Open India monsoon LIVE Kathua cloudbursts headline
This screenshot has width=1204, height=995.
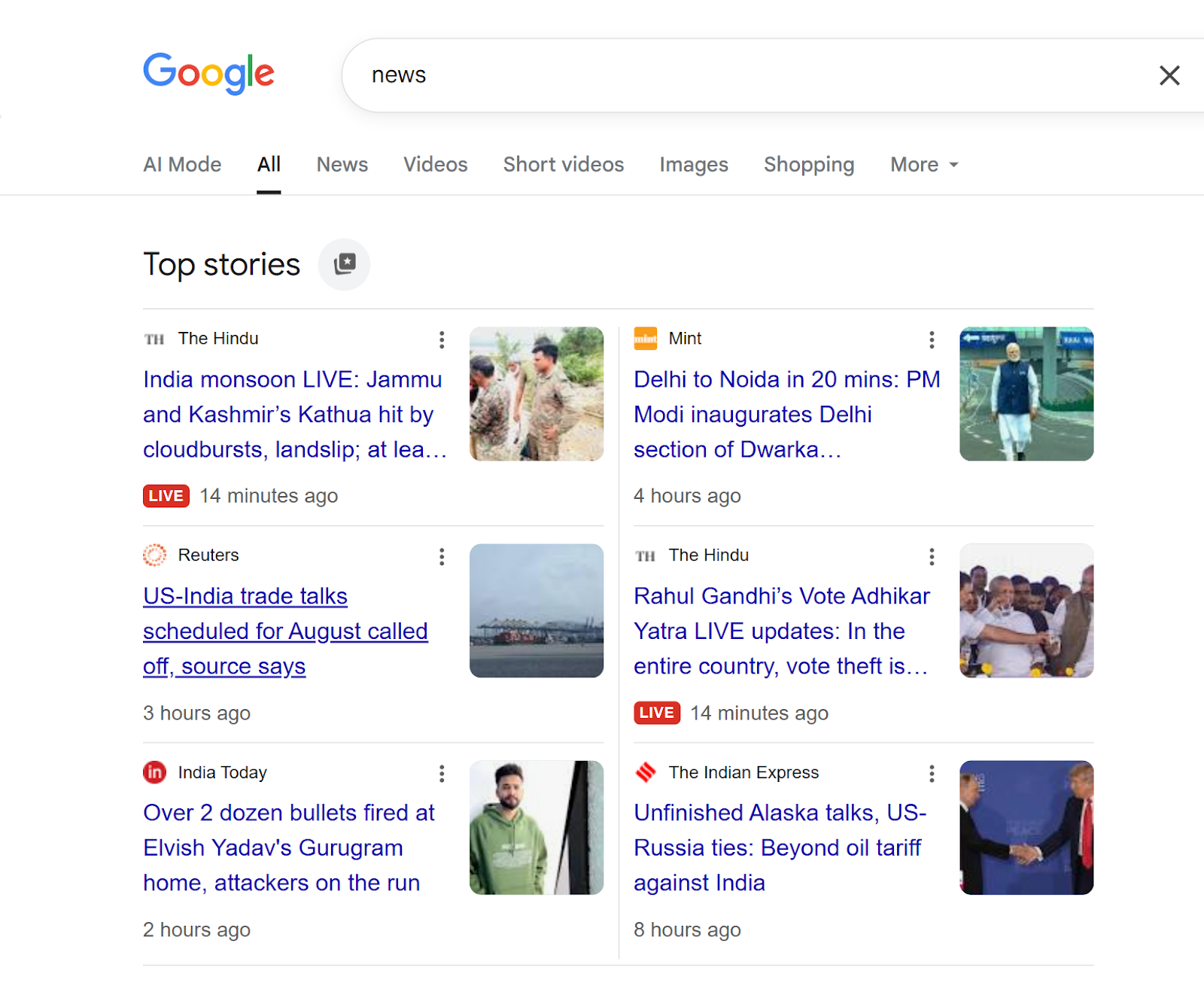pyautogui.click(x=295, y=414)
